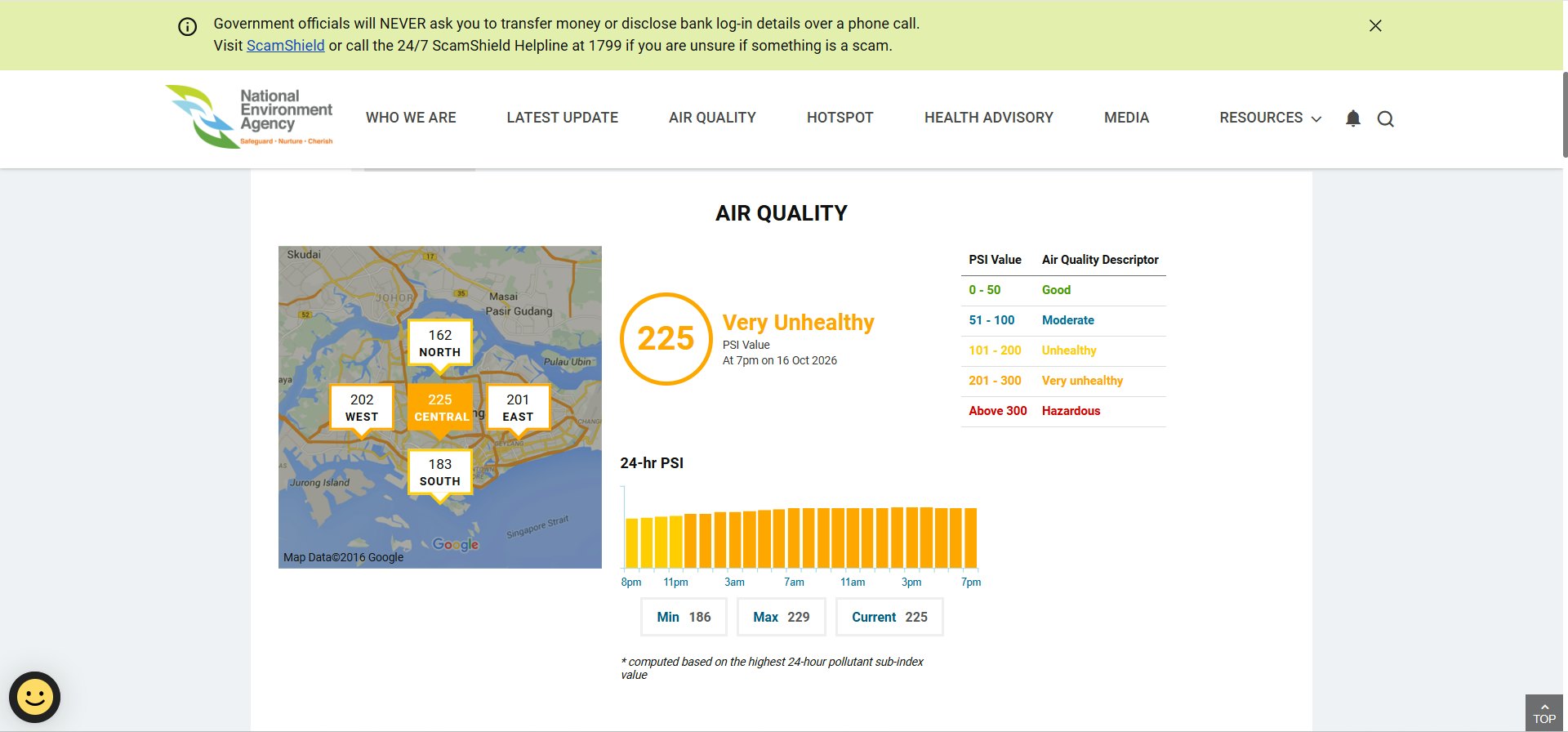This screenshot has width=1568, height=732.
Task: Click the 24-hr PSI chart heading
Action: (x=652, y=463)
